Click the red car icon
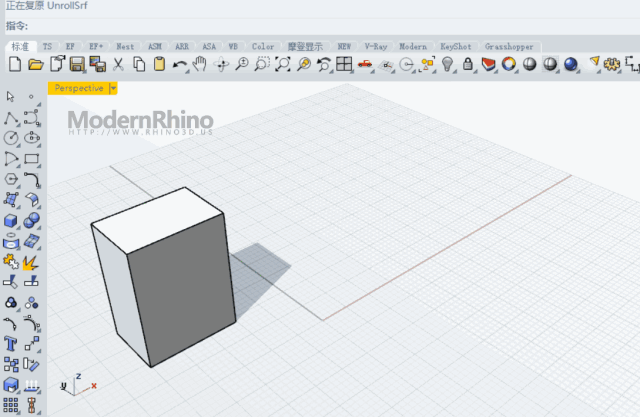The image size is (640, 417). (x=365, y=64)
